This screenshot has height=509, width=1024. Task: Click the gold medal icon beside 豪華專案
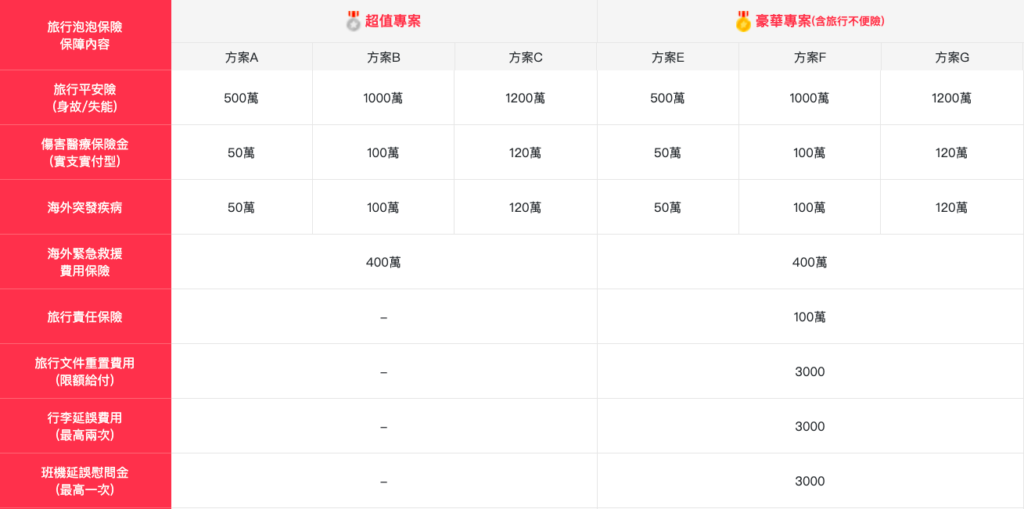(x=743, y=20)
